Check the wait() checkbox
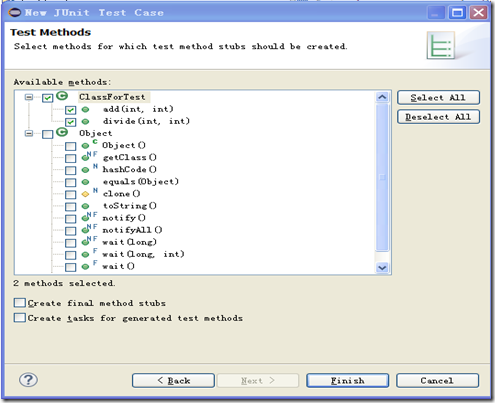 (x=70, y=267)
